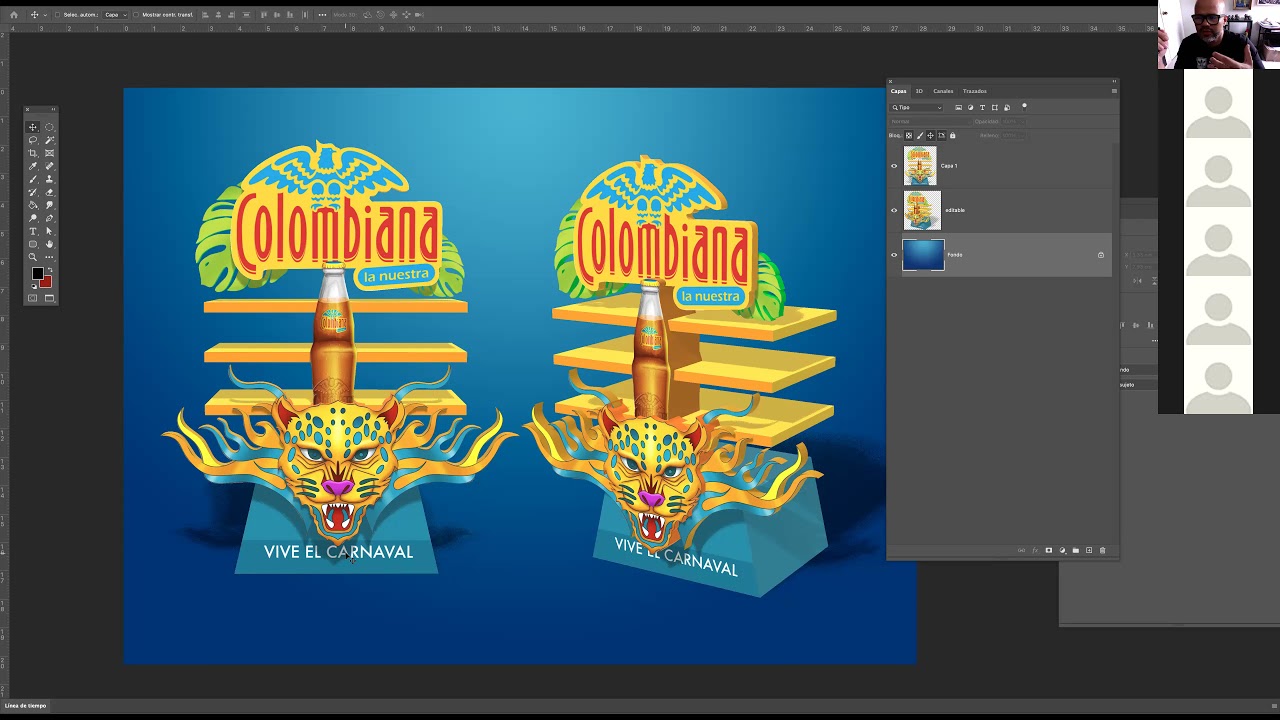Image resolution: width=1280 pixels, height=720 pixels.
Task: Select the Rounded Rectangle shape tool
Action: coord(33,244)
